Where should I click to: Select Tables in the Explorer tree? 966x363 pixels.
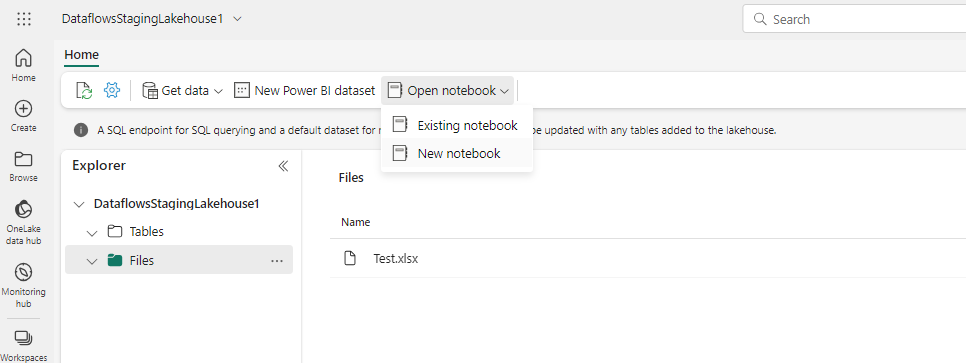(147, 232)
